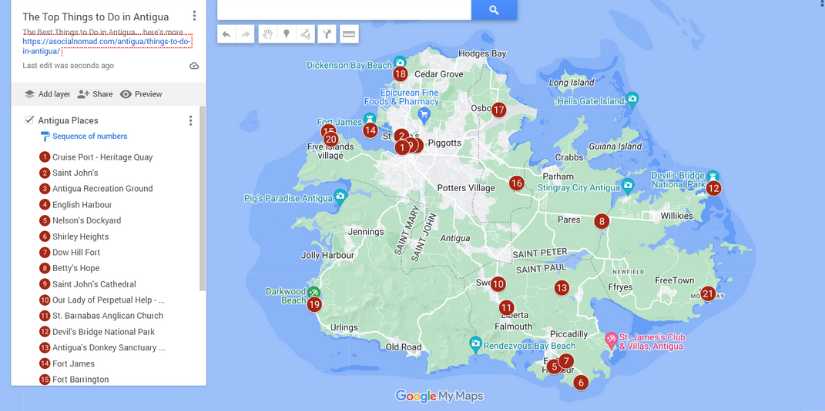Image resolution: width=825 pixels, height=411 pixels.
Task: Click the St. James's Club pink pin
Action: tap(611, 340)
